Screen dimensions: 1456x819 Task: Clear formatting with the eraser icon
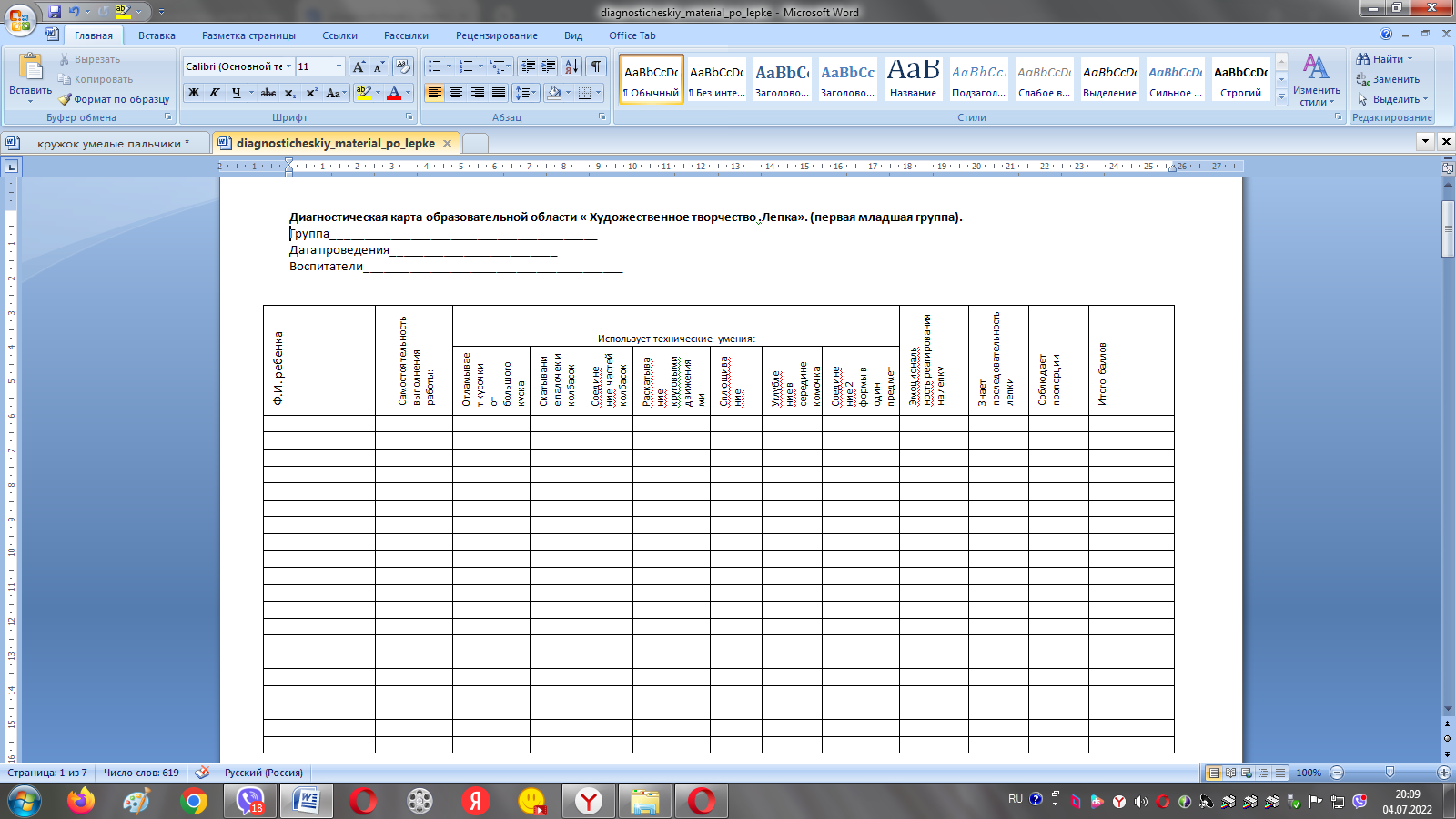(x=403, y=66)
